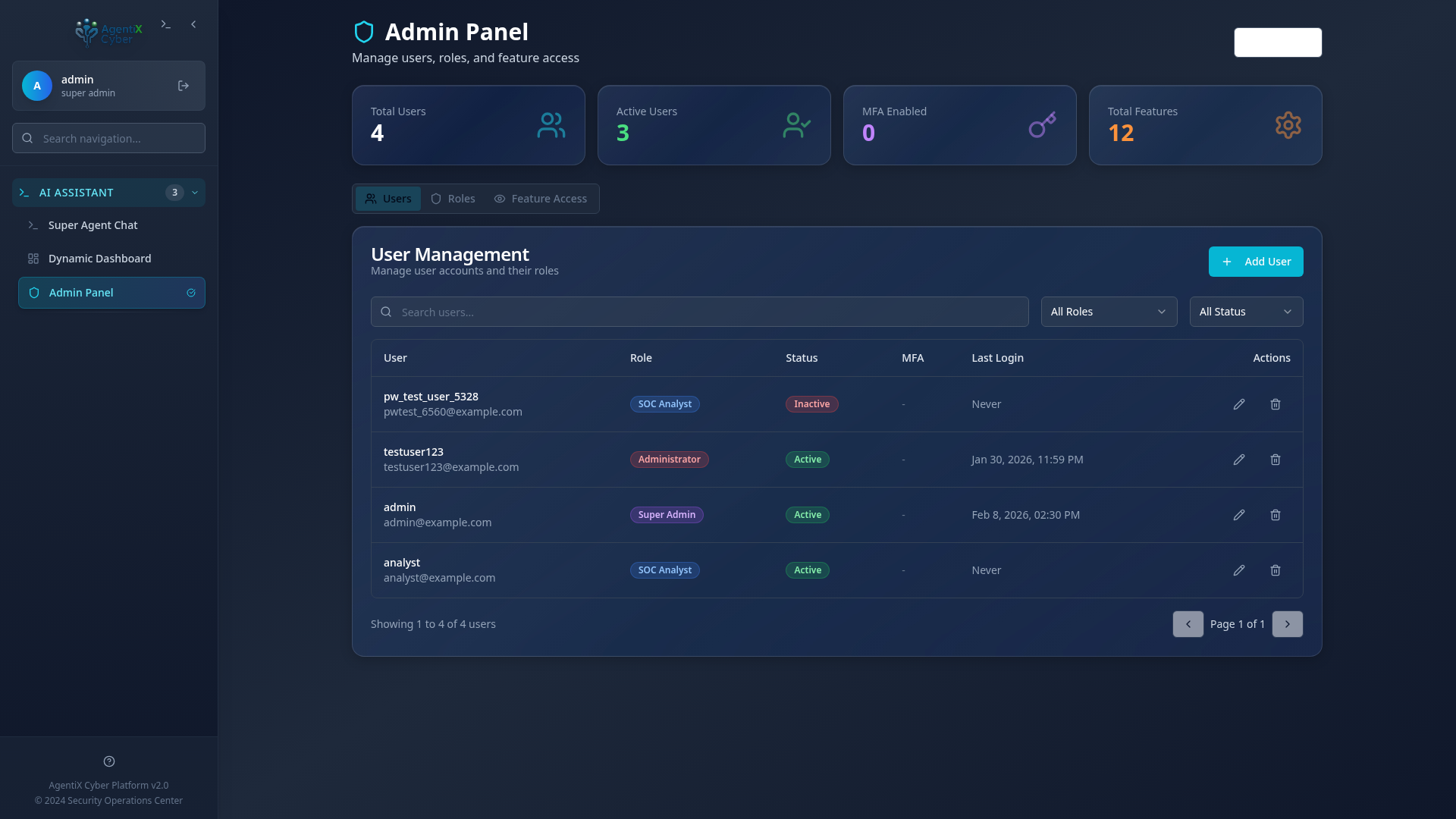
Task: Select the Super Agent Chat terminal icon
Action: pyautogui.click(x=33, y=225)
